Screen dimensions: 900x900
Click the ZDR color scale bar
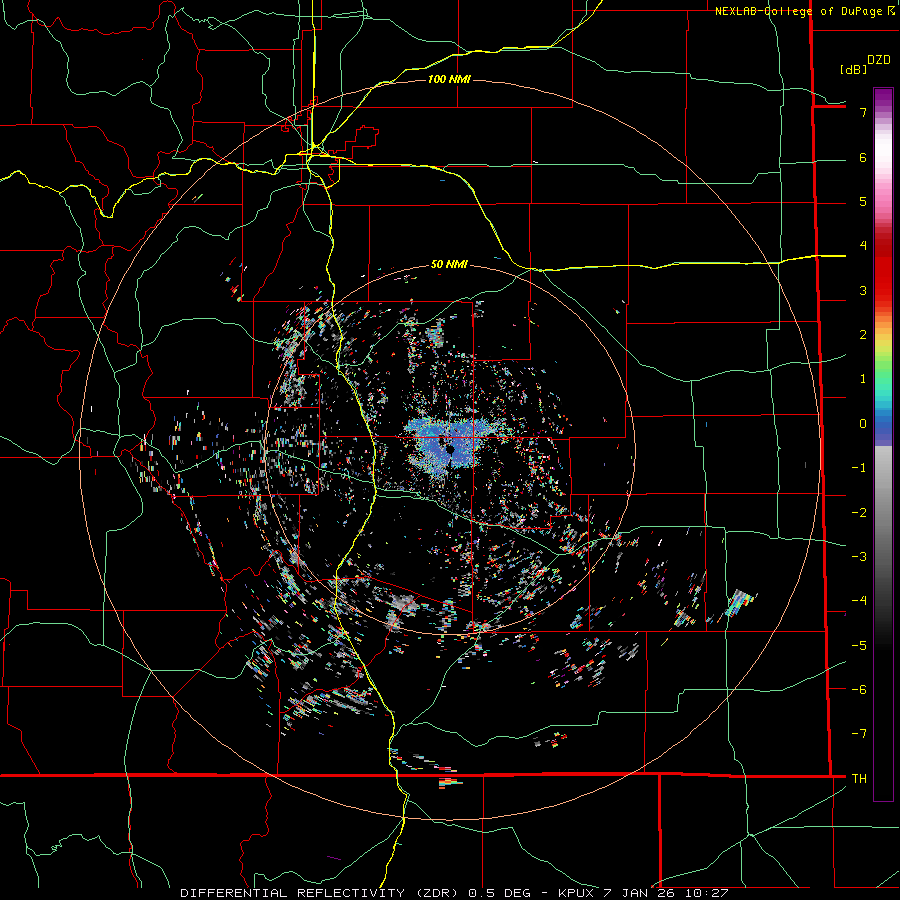(883, 444)
